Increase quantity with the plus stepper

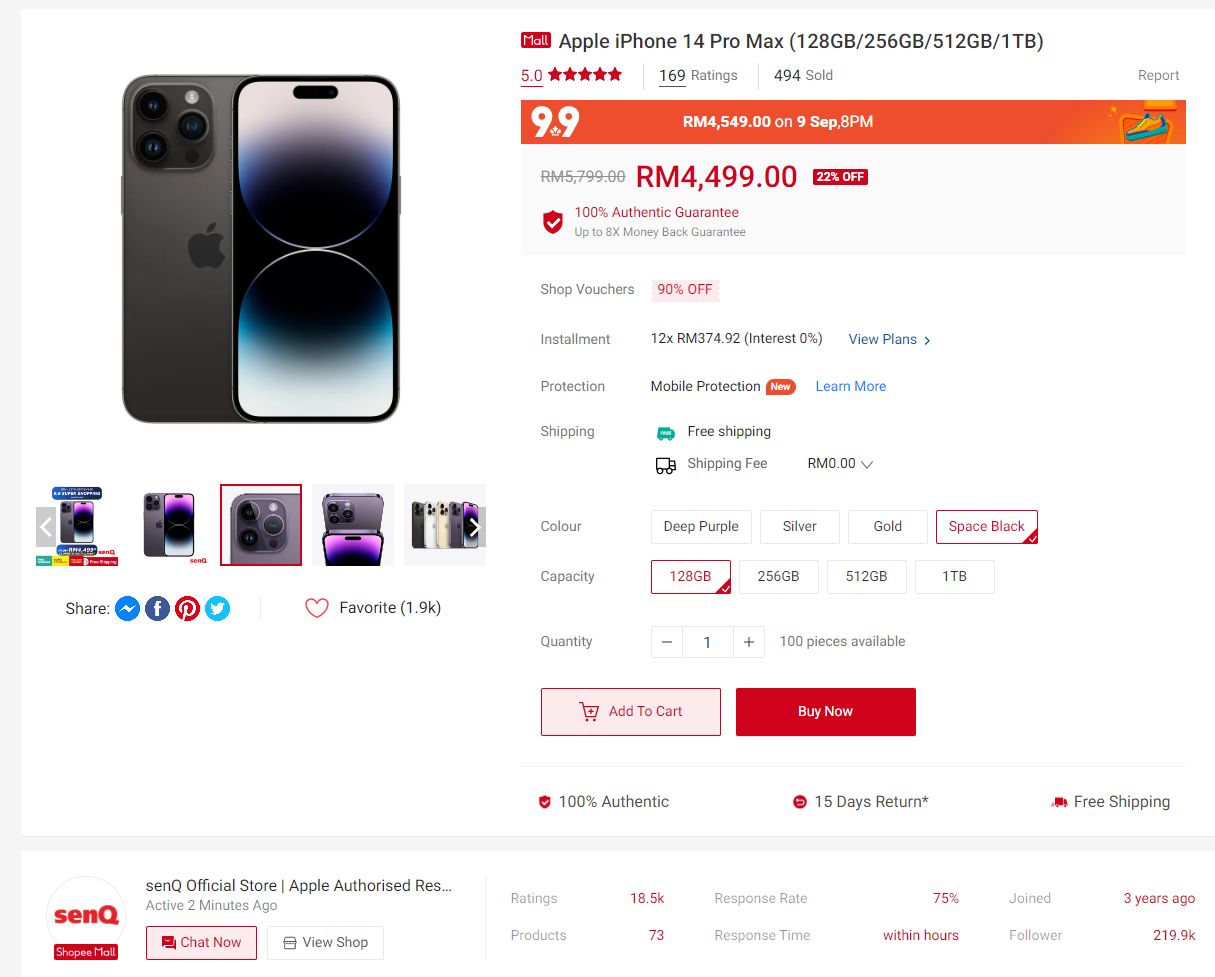(x=749, y=642)
